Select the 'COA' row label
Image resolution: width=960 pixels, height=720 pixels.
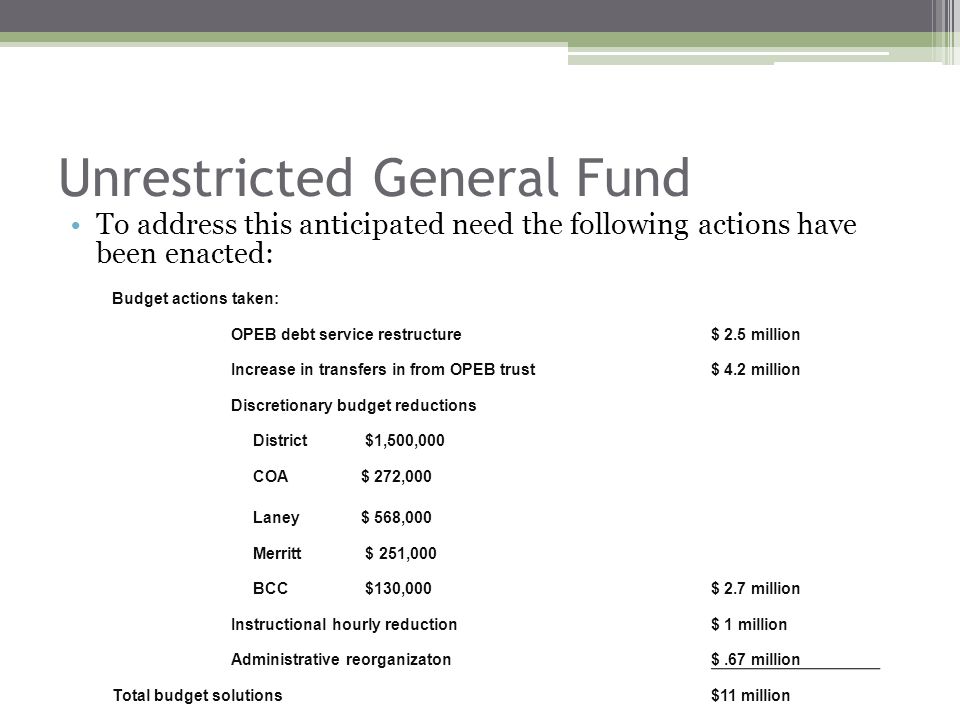click(x=270, y=476)
